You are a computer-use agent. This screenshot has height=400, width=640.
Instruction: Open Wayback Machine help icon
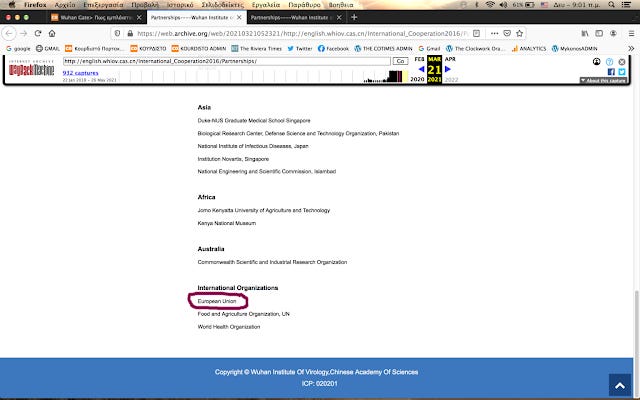609,62
